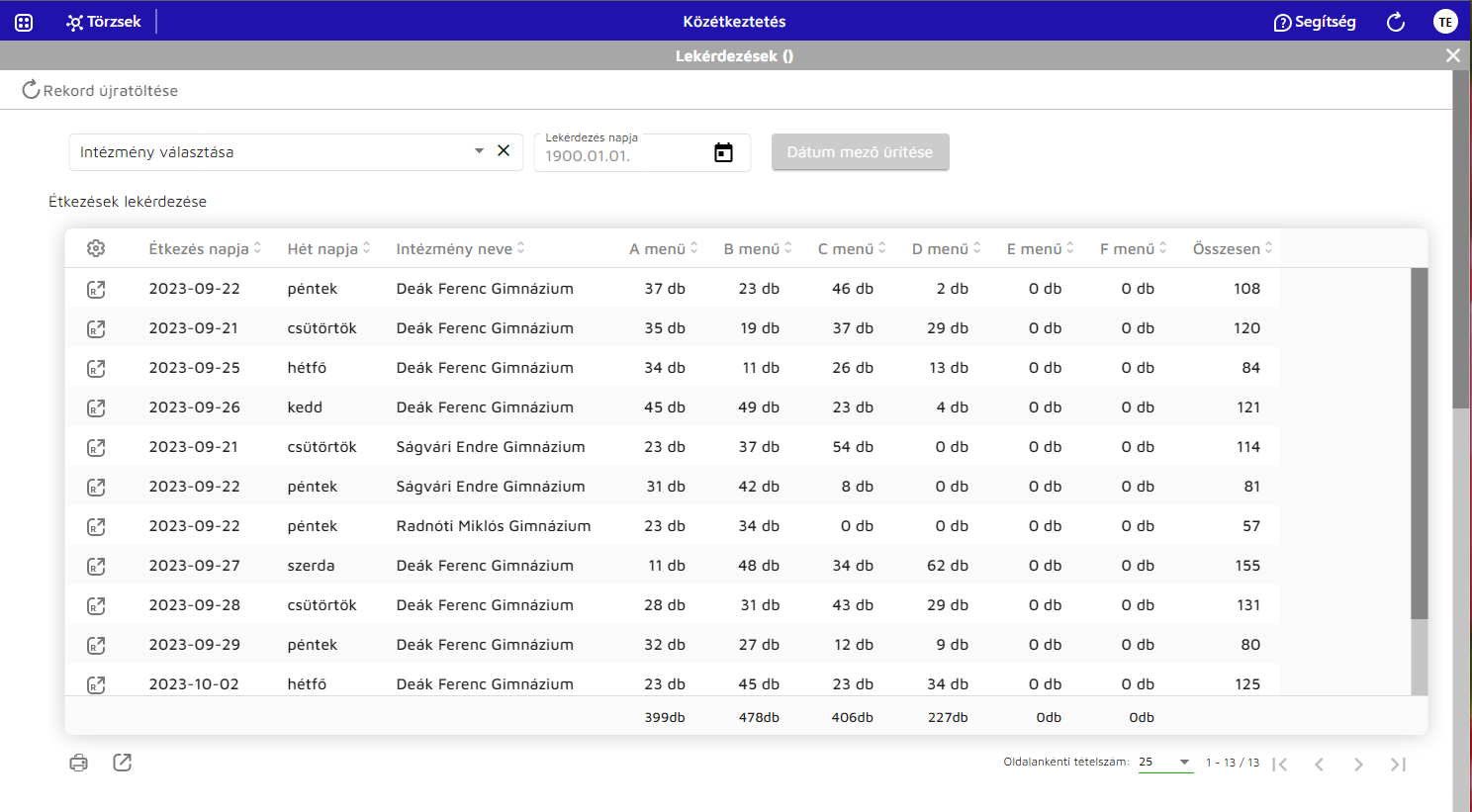
Task: Go to first page
Action: click(x=1279, y=764)
